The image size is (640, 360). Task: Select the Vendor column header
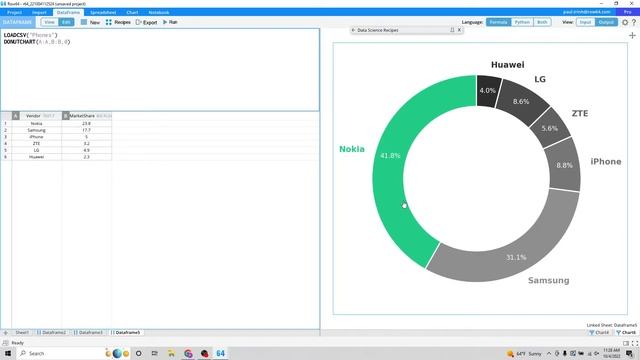37,116
